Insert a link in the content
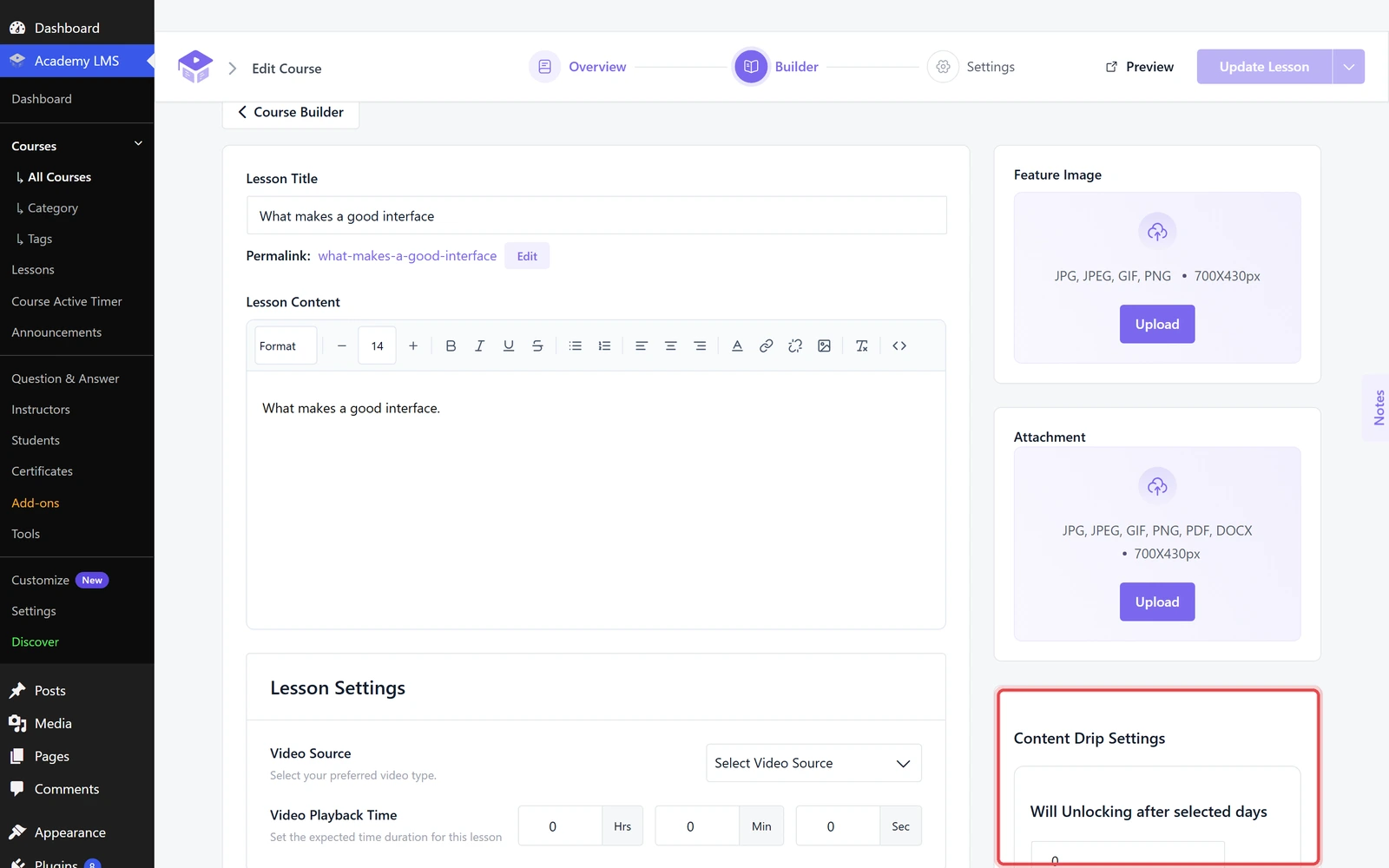This screenshot has width=1389, height=868. (x=766, y=345)
